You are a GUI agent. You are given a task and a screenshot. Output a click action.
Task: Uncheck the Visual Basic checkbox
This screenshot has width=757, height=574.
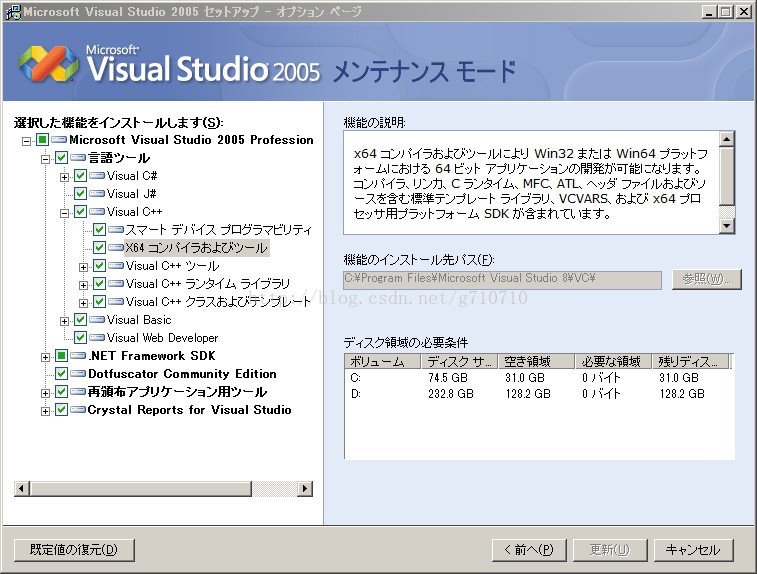click(x=80, y=320)
